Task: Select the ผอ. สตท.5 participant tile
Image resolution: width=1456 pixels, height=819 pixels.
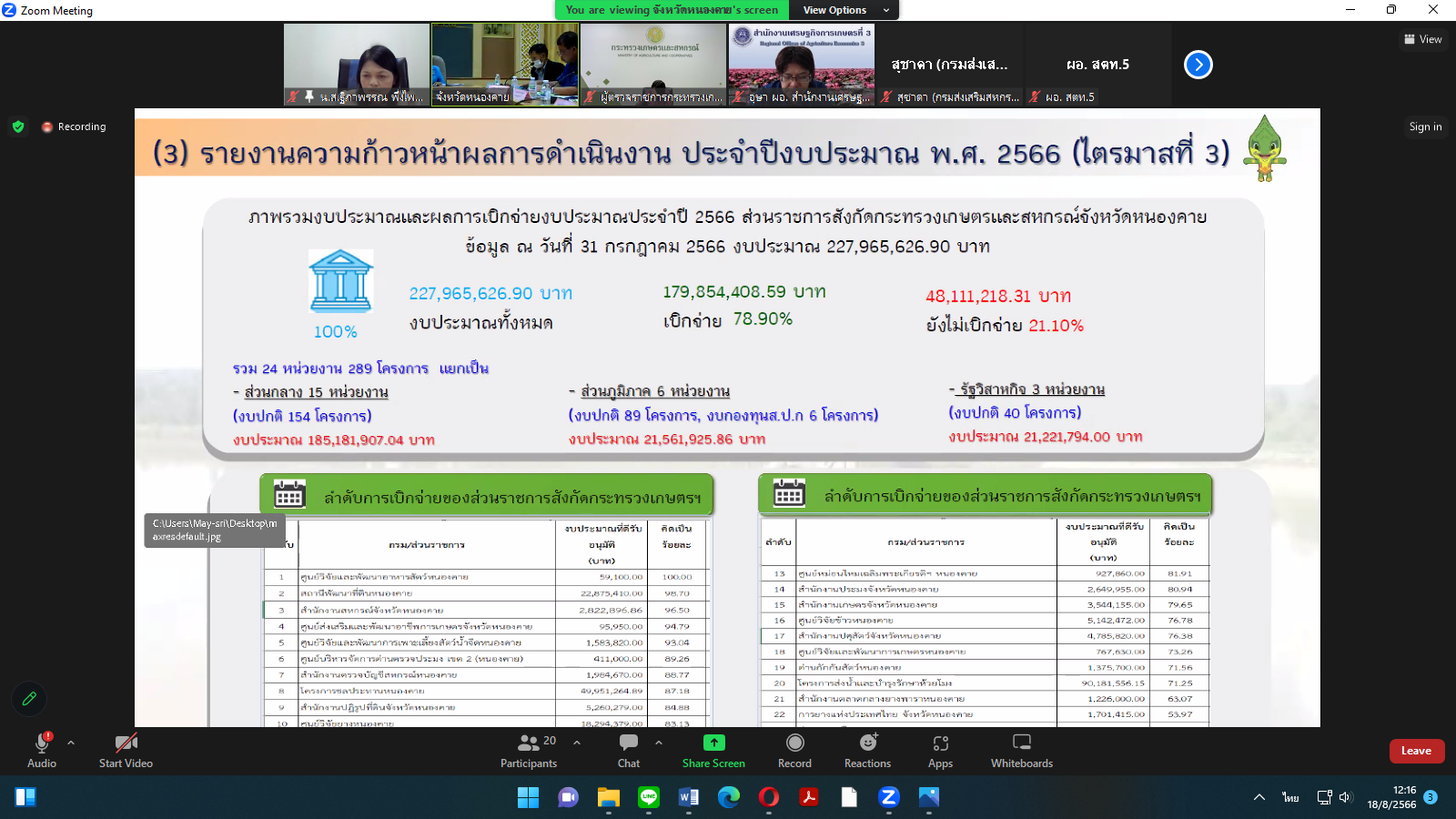Action: pyautogui.click(x=1098, y=65)
